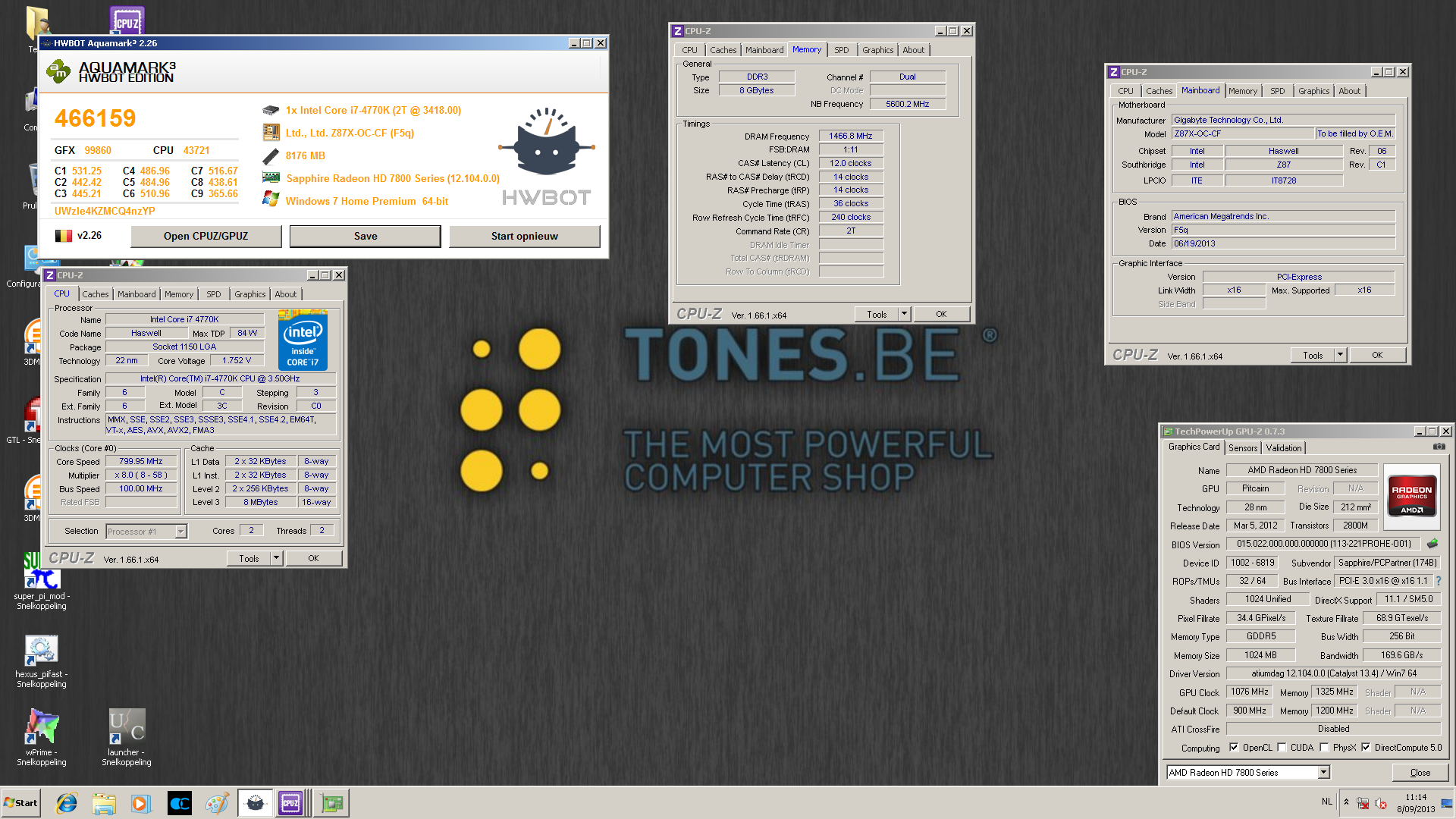Click the Z87X-OC-CF model field
This screenshot has width=1456, height=819.
tap(1242, 133)
